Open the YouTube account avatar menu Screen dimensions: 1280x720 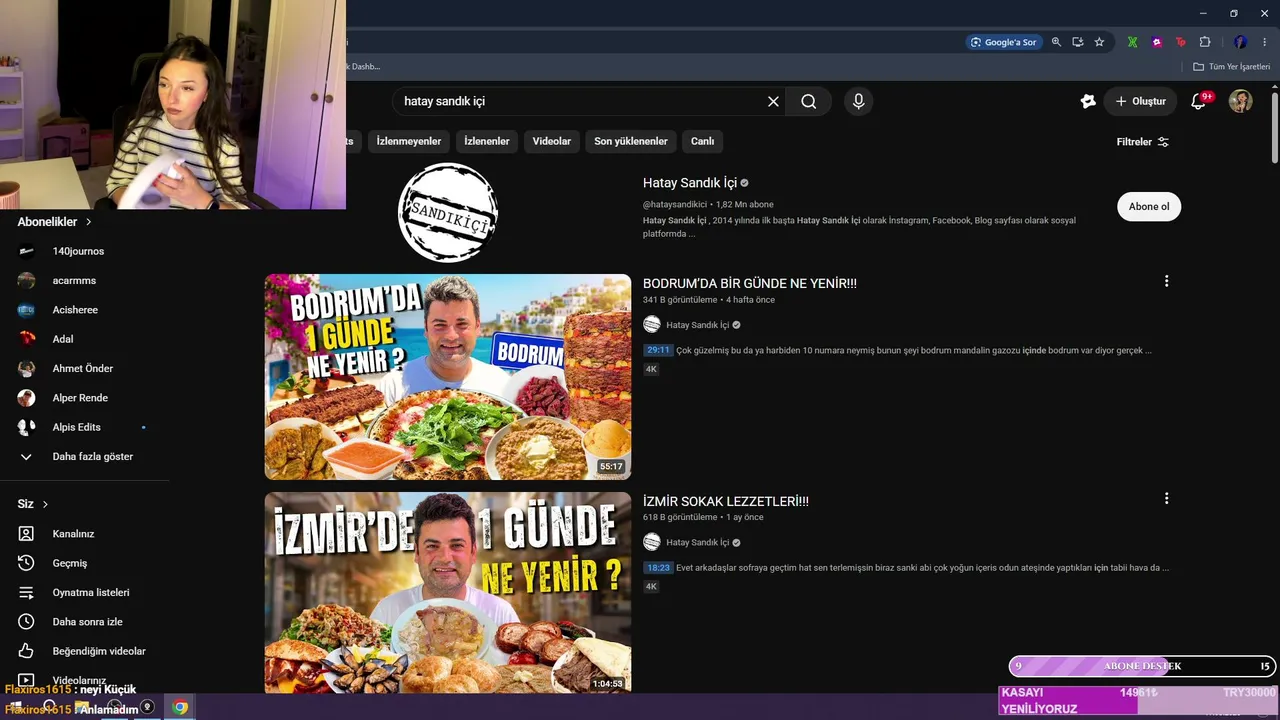click(1241, 101)
